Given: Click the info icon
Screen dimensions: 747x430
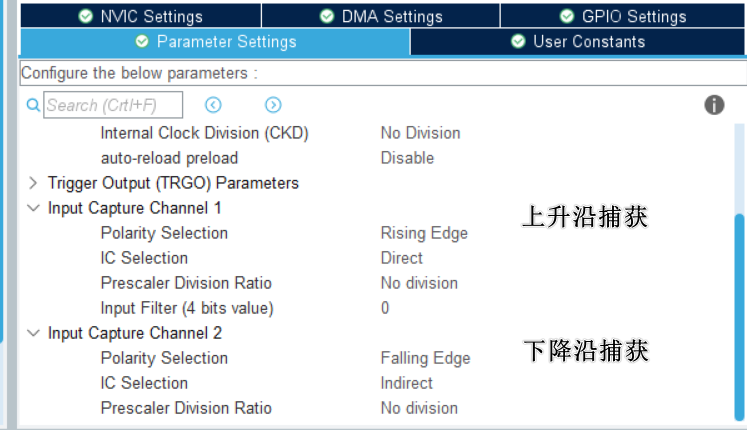Looking at the screenshot, I should (x=714, y=105).
